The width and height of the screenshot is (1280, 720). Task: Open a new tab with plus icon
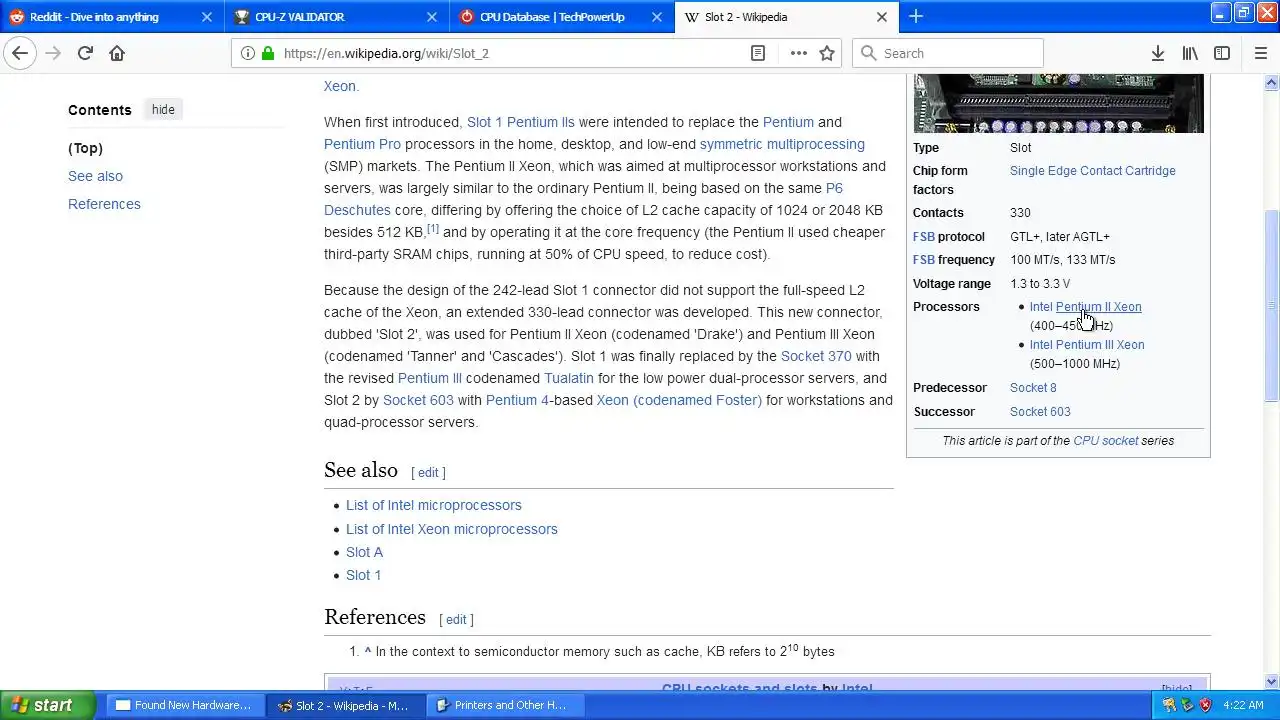(916, 16)
